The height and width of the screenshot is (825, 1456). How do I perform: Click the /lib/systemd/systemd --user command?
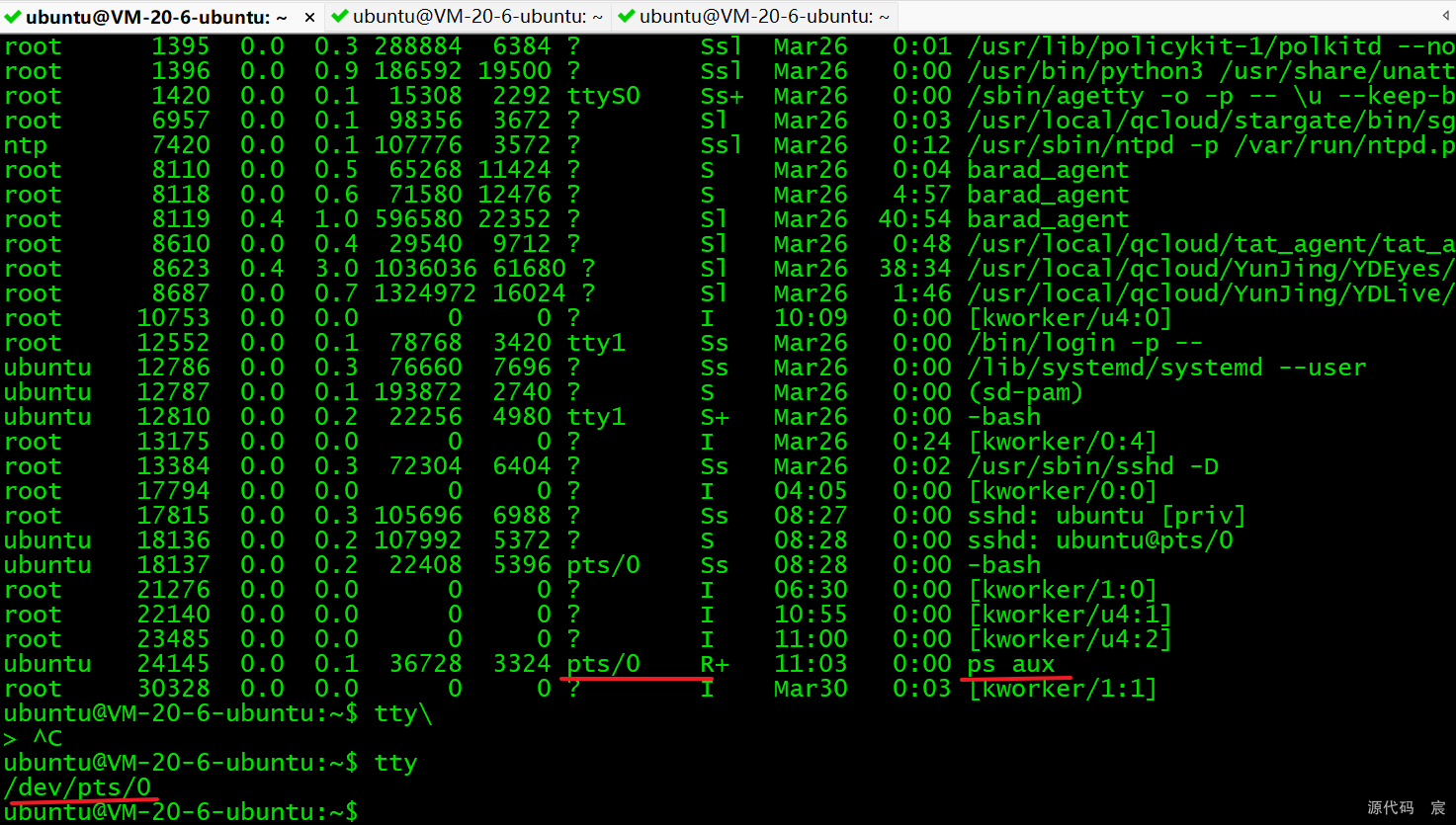[1166, 368]
